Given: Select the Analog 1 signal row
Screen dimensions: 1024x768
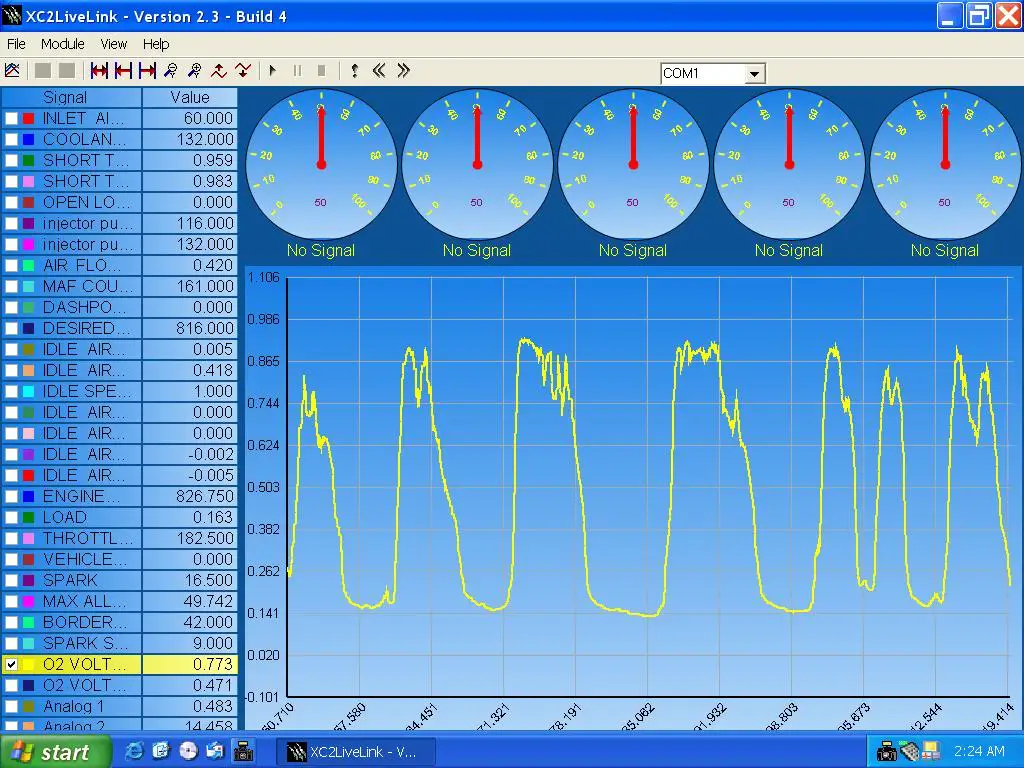Looking at the screenshot, I should tap(120, 706).
